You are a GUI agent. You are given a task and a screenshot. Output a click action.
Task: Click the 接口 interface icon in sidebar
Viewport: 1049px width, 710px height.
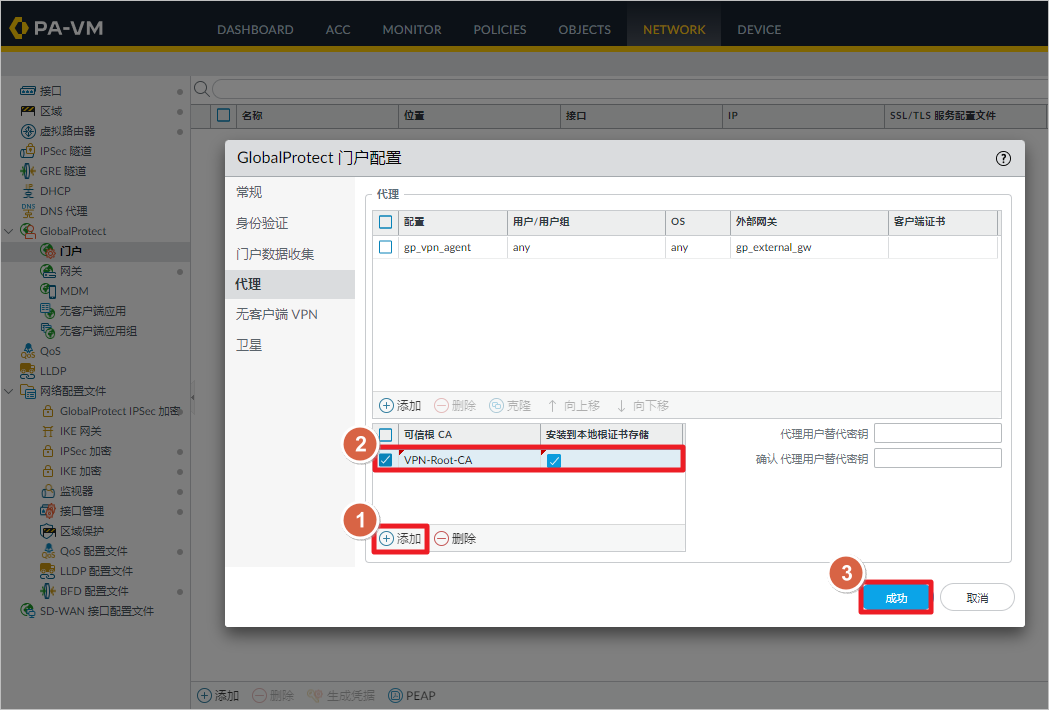click(x=28, y=91)
